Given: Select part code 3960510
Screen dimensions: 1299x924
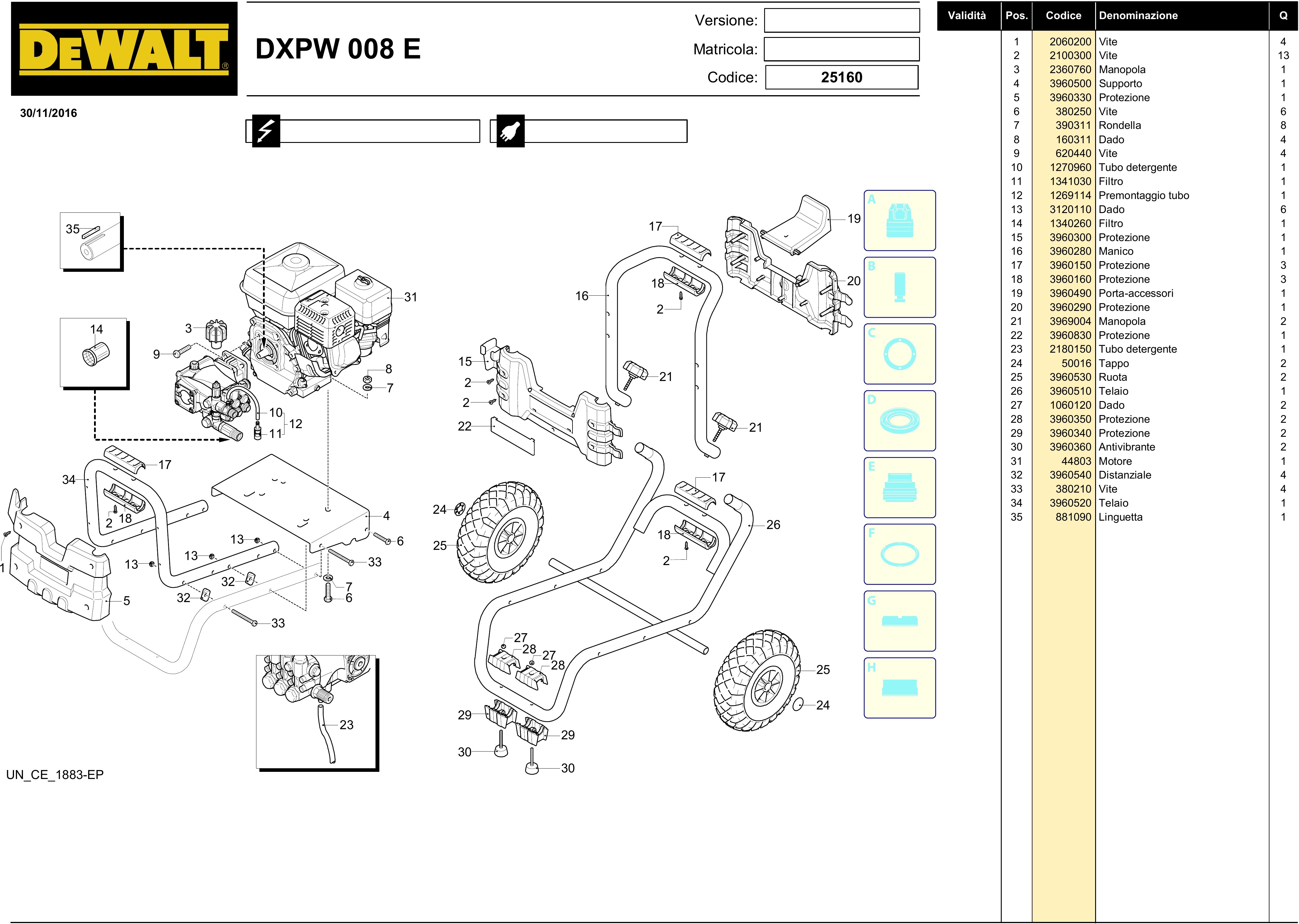Looking at the screenshot, I should 1070,391.
